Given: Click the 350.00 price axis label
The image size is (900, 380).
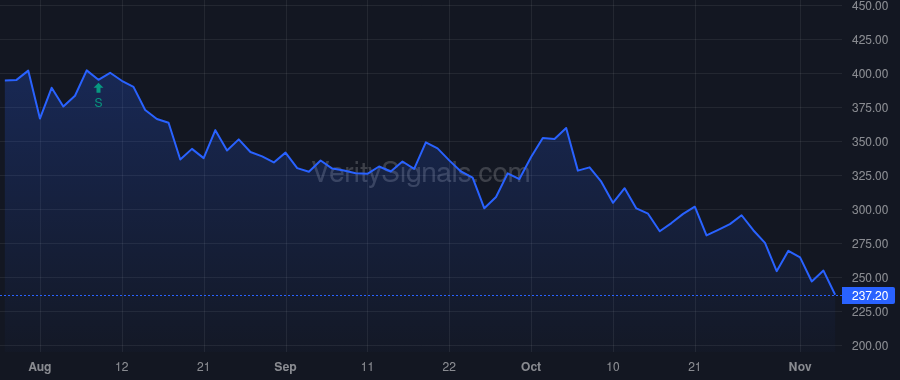Looking at the screenshot, I should click(x=870, y=142).
